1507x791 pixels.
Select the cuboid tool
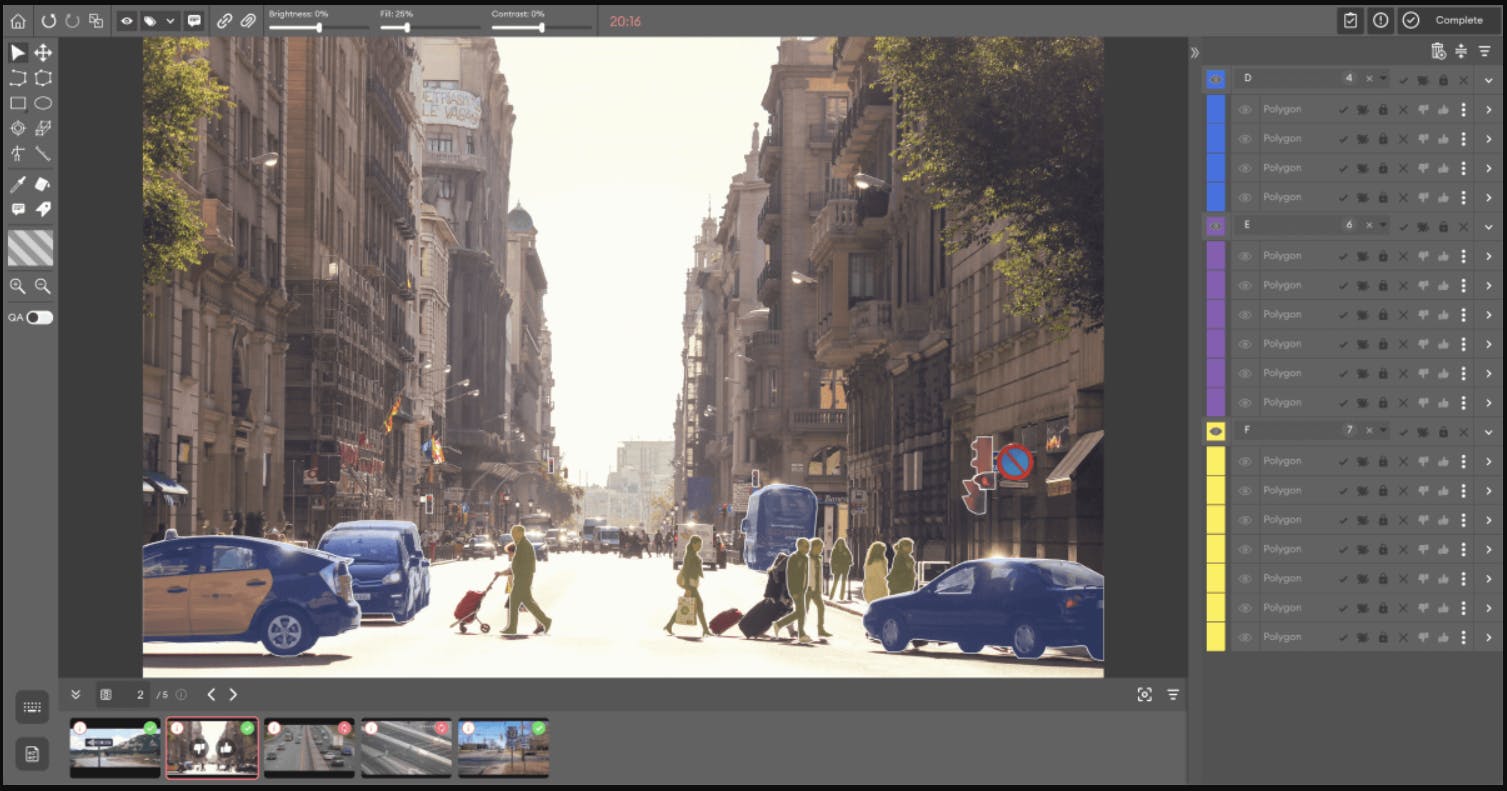coord(43,128)
